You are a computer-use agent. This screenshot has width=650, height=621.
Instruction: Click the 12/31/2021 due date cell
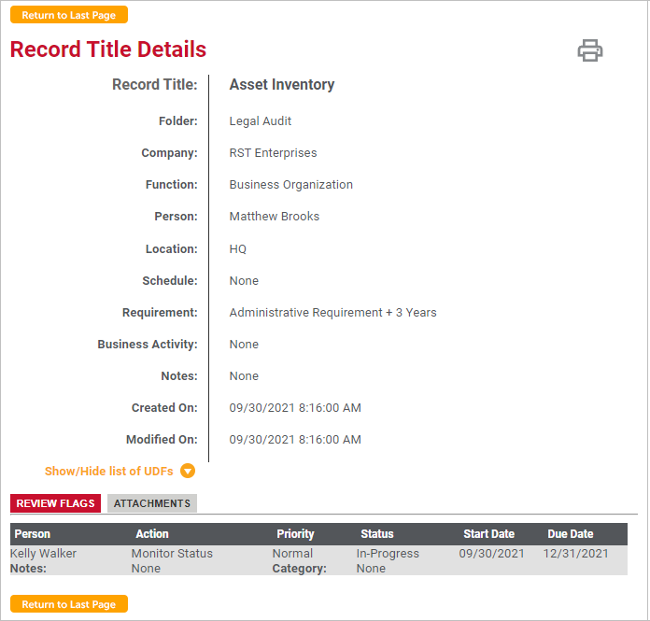coord(575,553)
